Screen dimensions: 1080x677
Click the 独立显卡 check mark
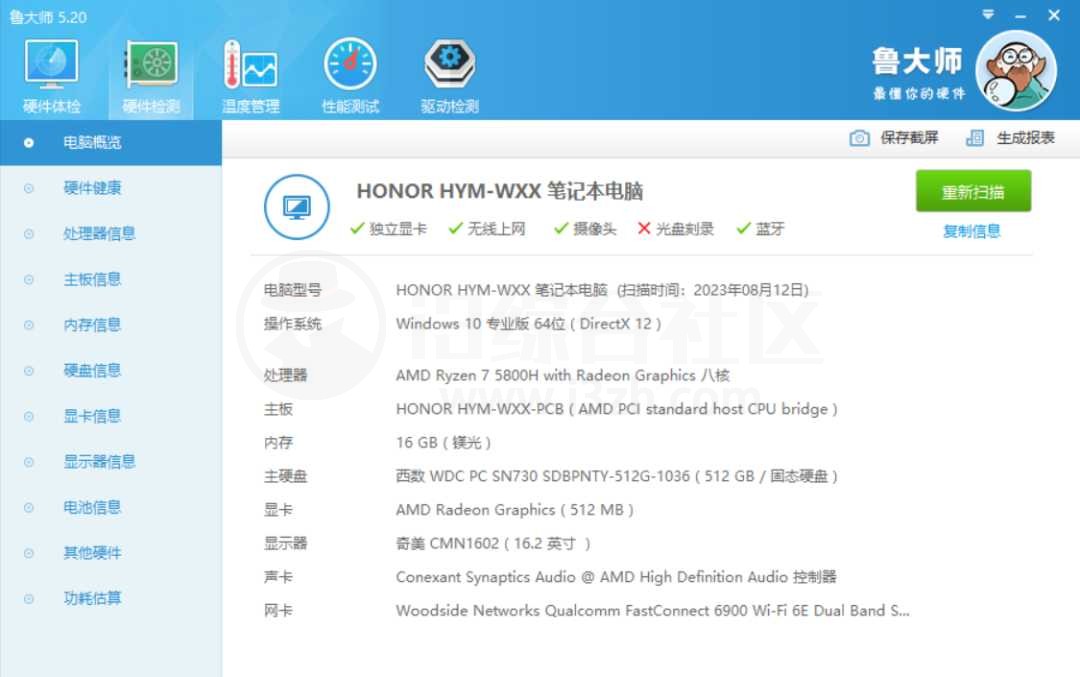(x=357, y=229)
